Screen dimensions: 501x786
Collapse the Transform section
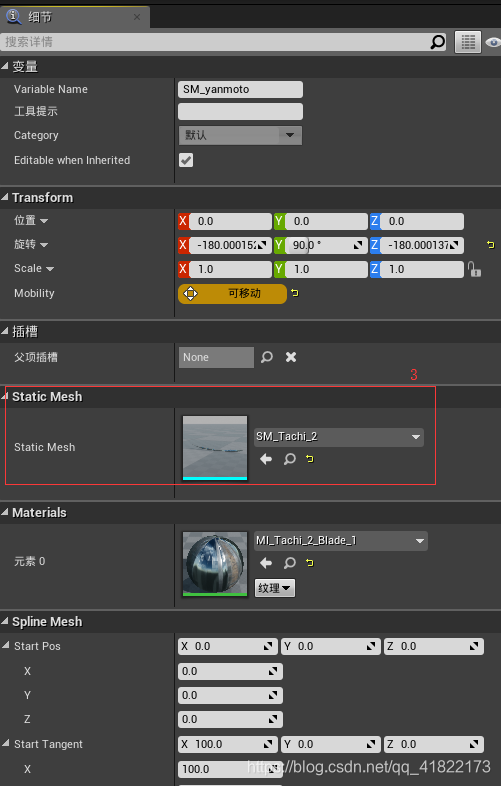click(5, 198)
